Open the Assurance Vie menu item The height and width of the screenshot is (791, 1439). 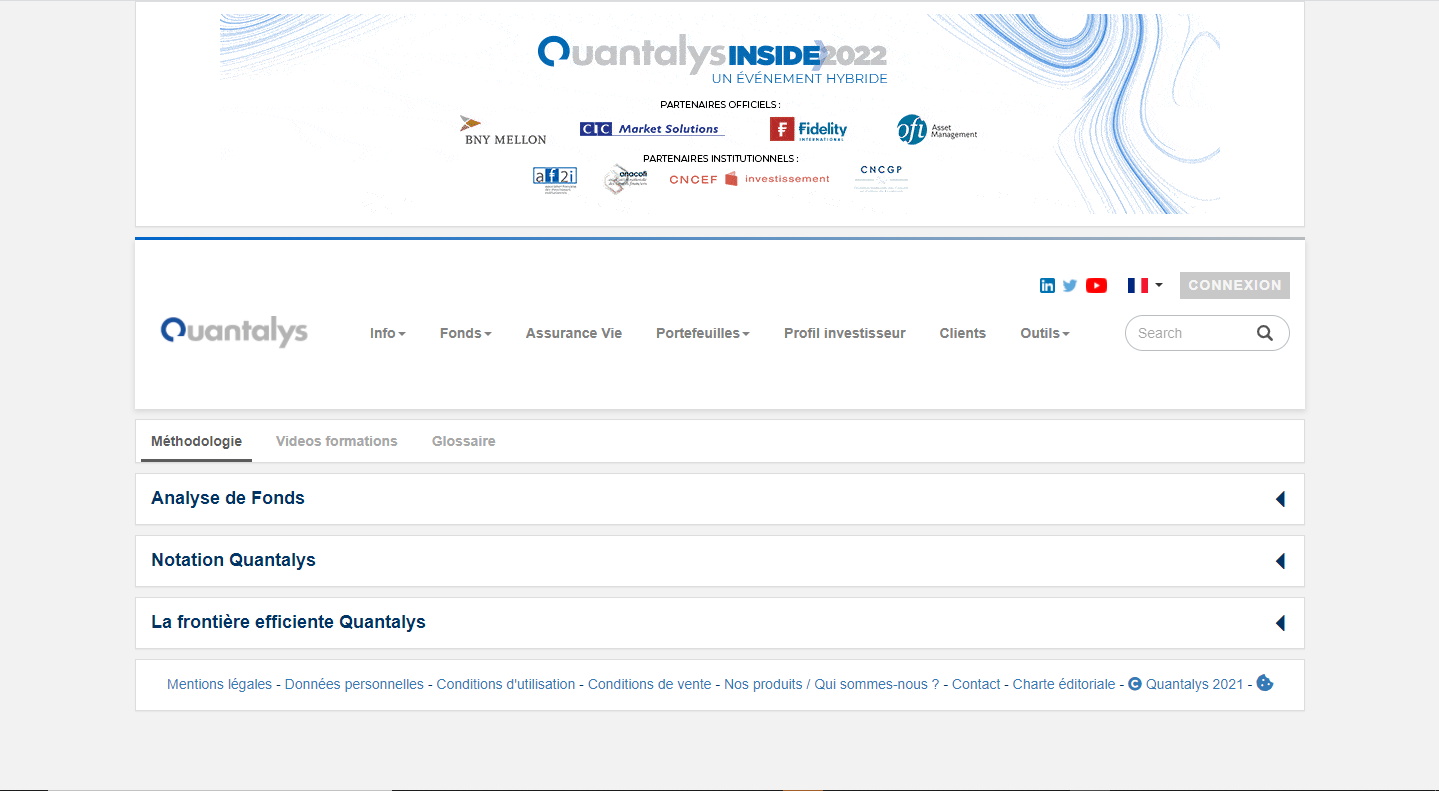coord(574,333)
